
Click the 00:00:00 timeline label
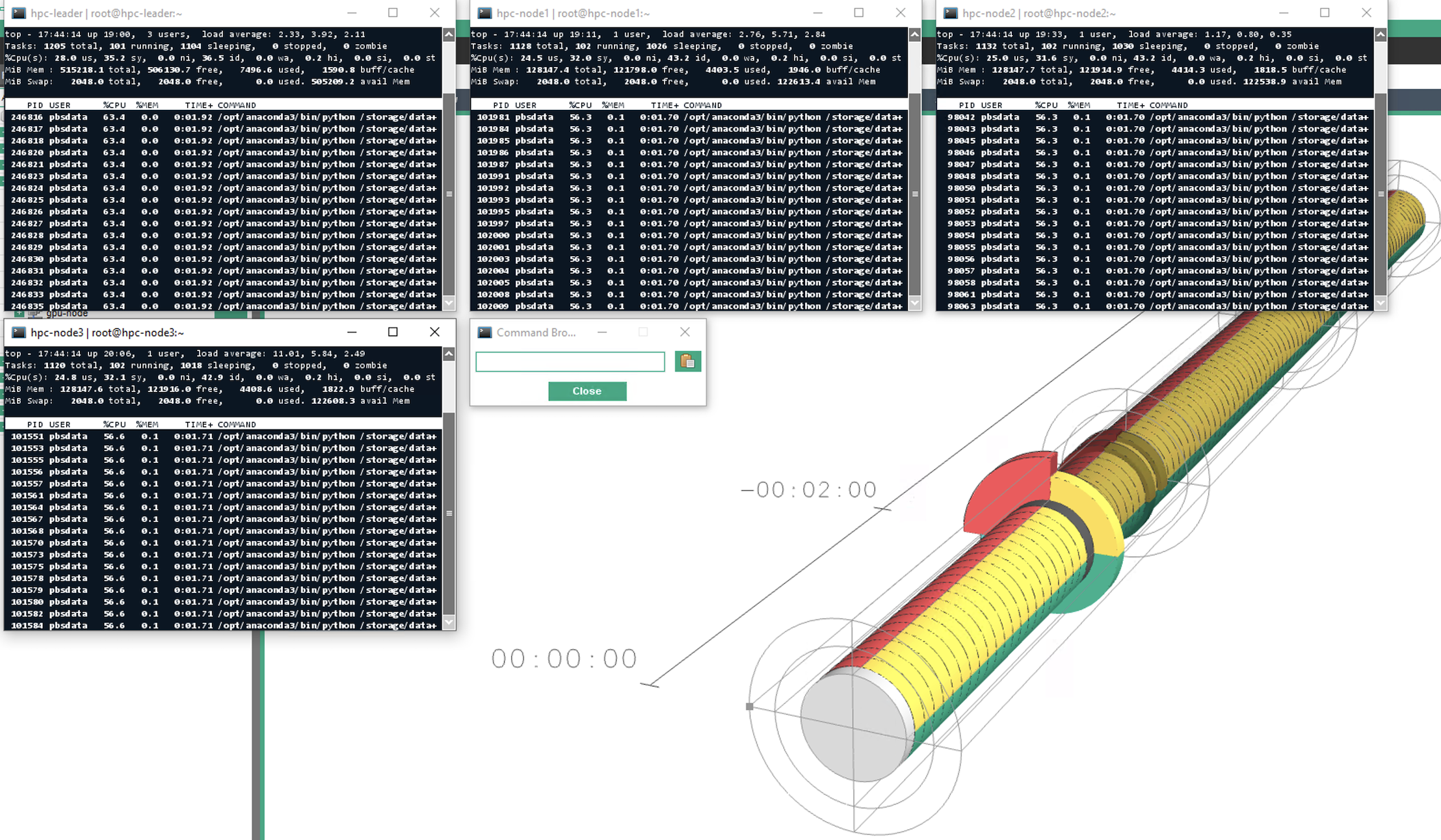[x=564, y=659]
